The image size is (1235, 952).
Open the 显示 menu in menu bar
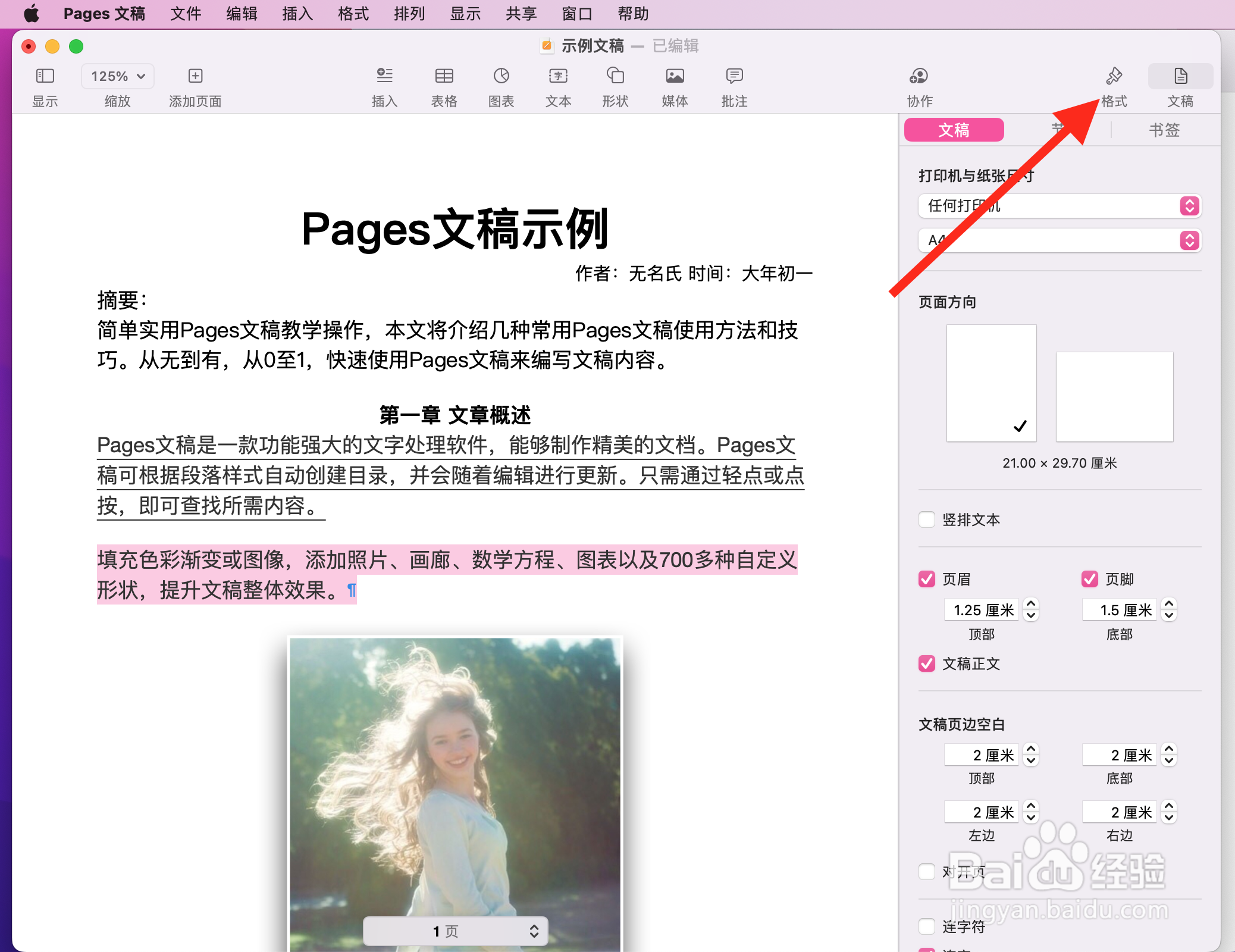click(465, 13)
